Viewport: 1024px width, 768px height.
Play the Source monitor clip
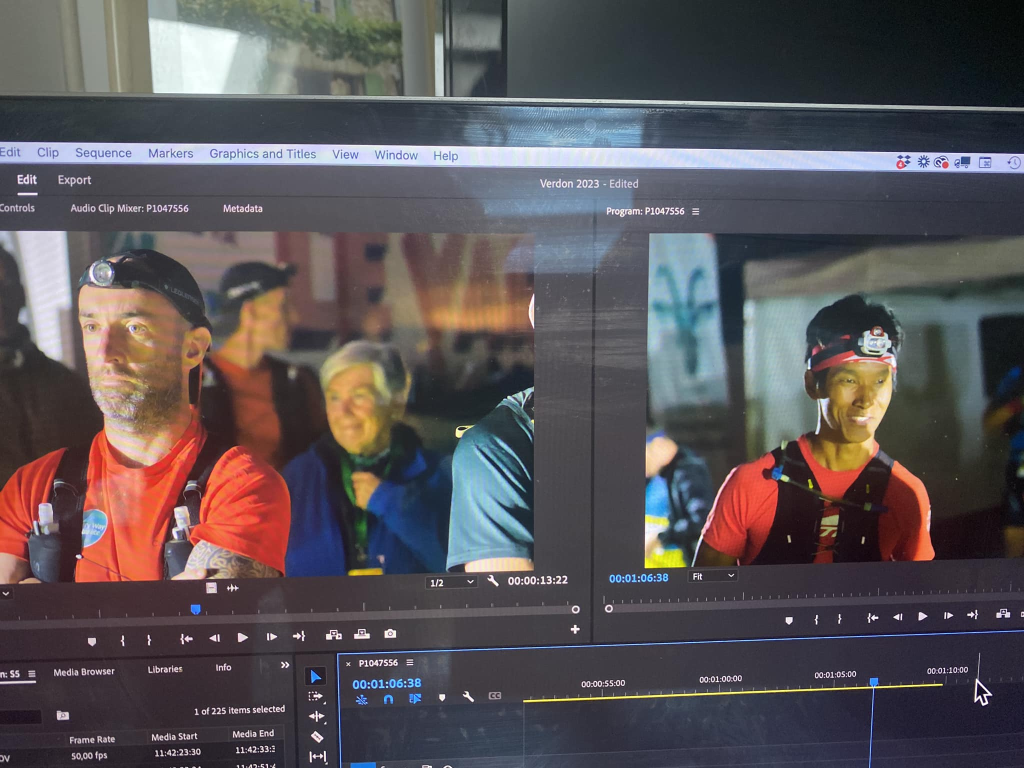[242, 637]
